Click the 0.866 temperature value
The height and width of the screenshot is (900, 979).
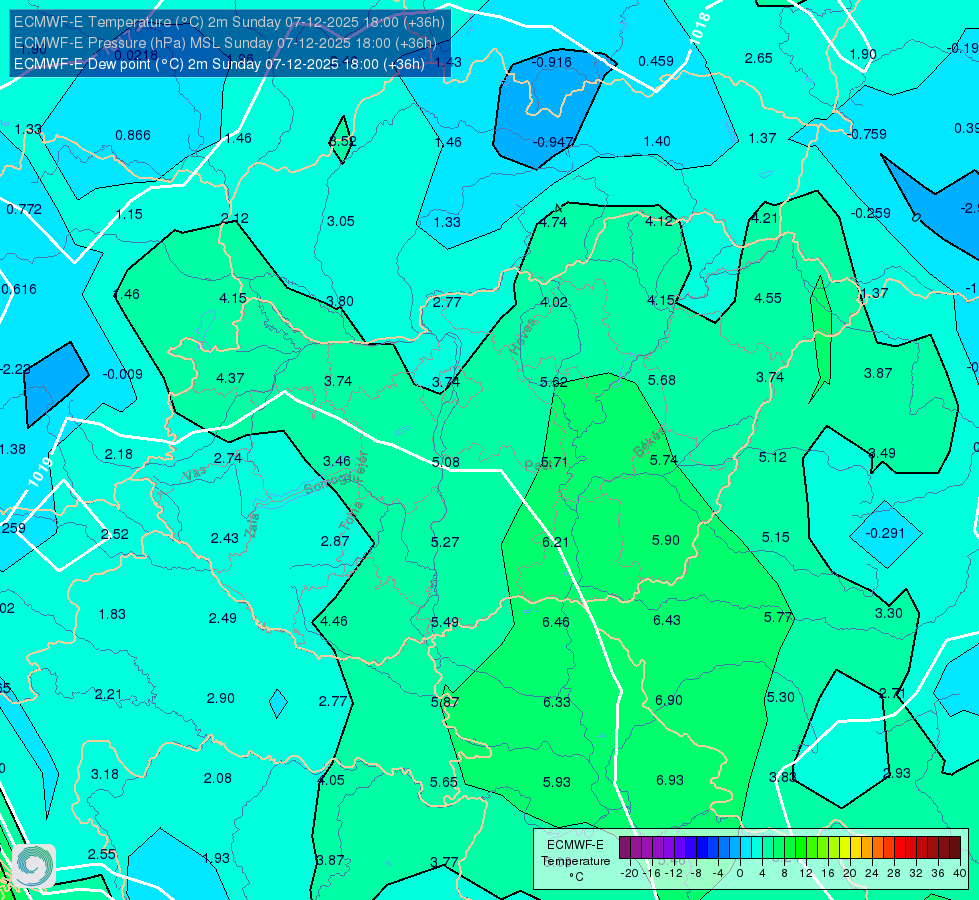[133, 136]
